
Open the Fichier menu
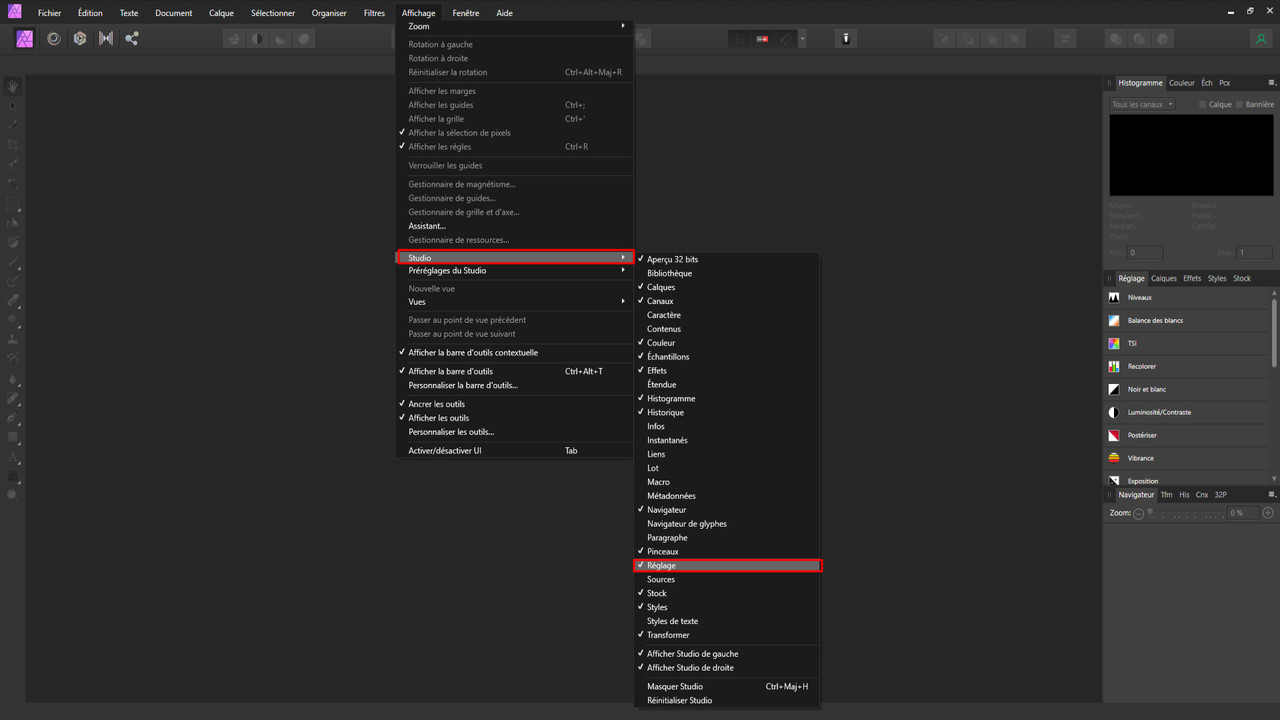(x=49, y=13)
